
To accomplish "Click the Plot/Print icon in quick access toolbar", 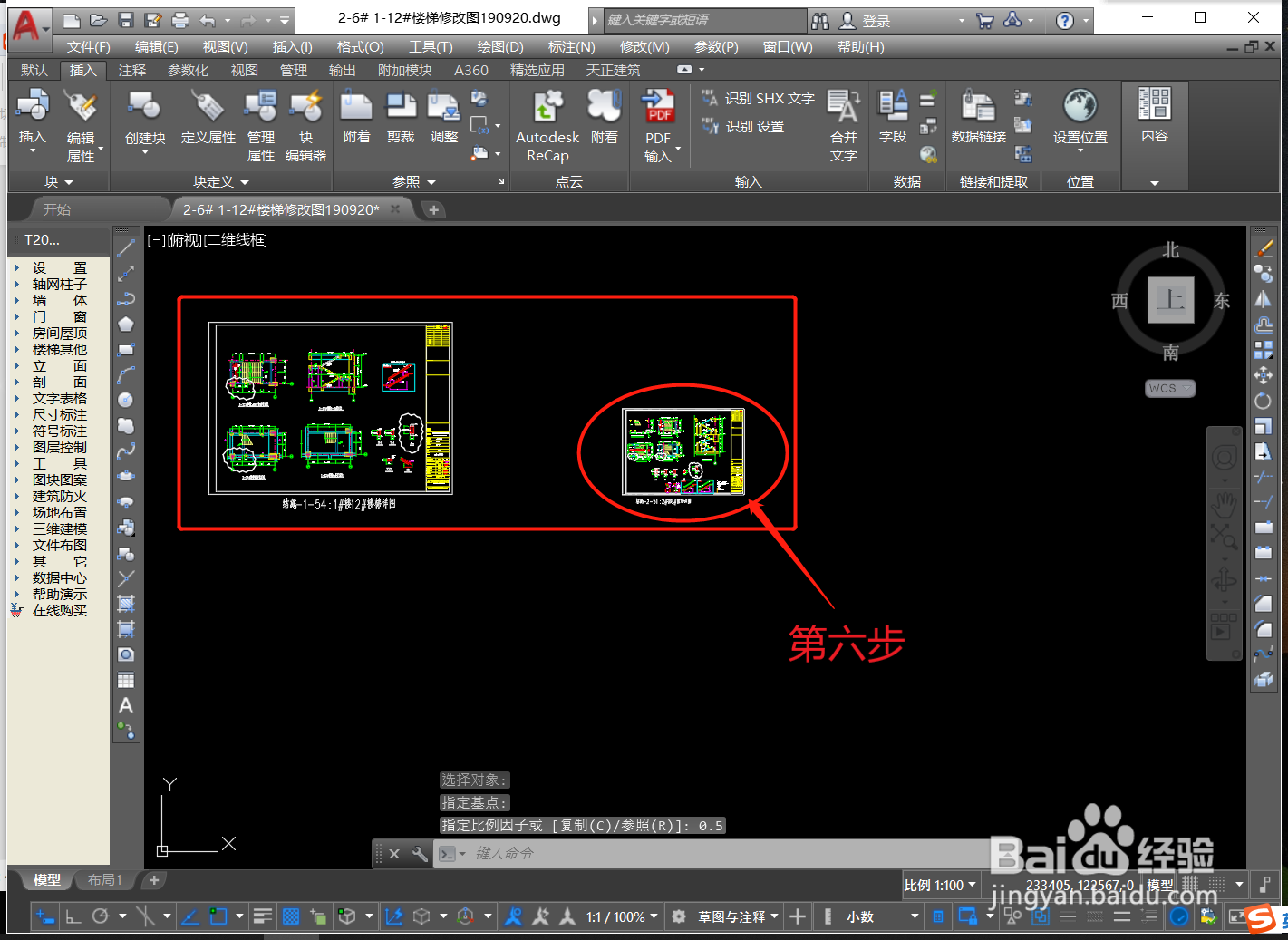I will tap(180, 20).
